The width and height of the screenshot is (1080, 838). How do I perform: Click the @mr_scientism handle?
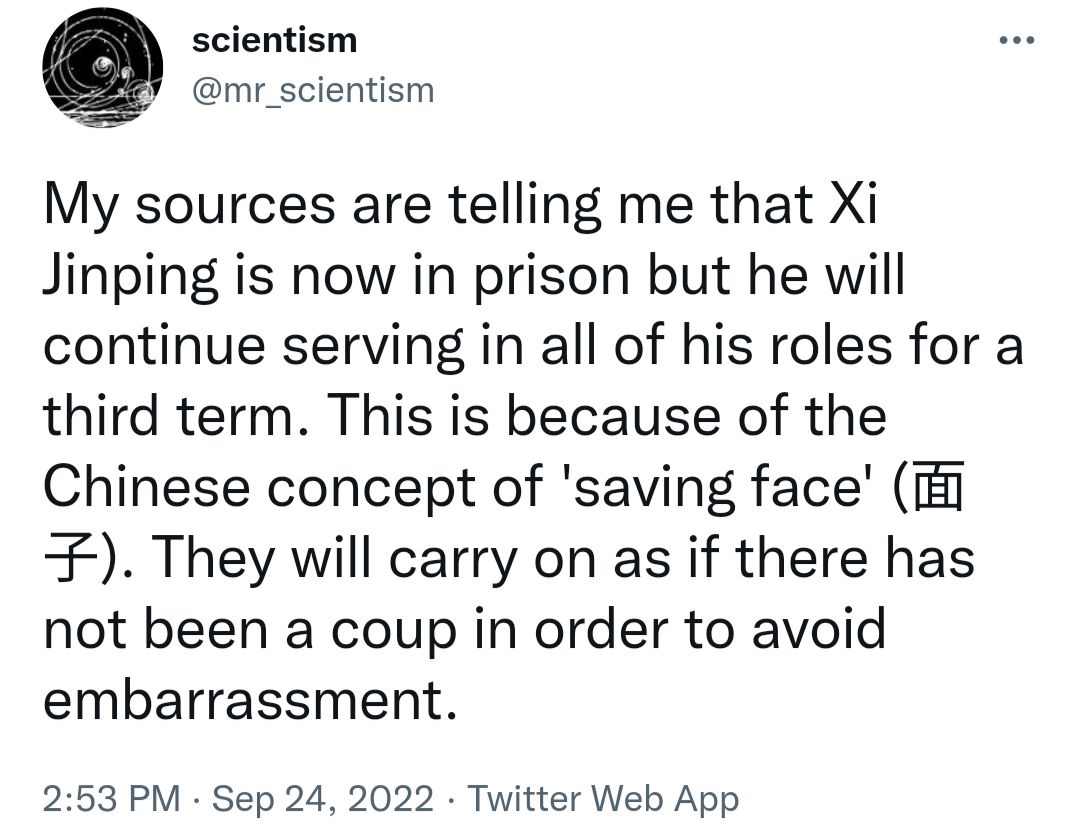(x=312, y=91)
